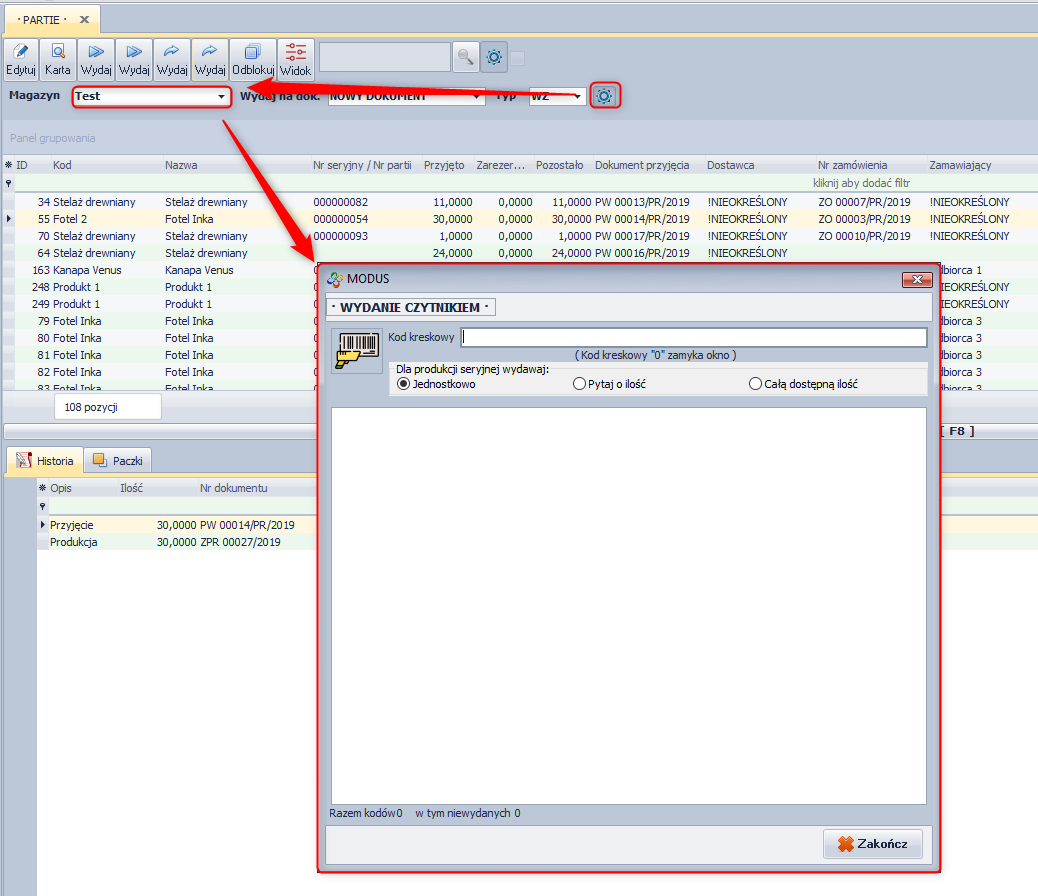The image size is (1038, 896).
Task: Open the Karta record view
Action: coord(58,59)
